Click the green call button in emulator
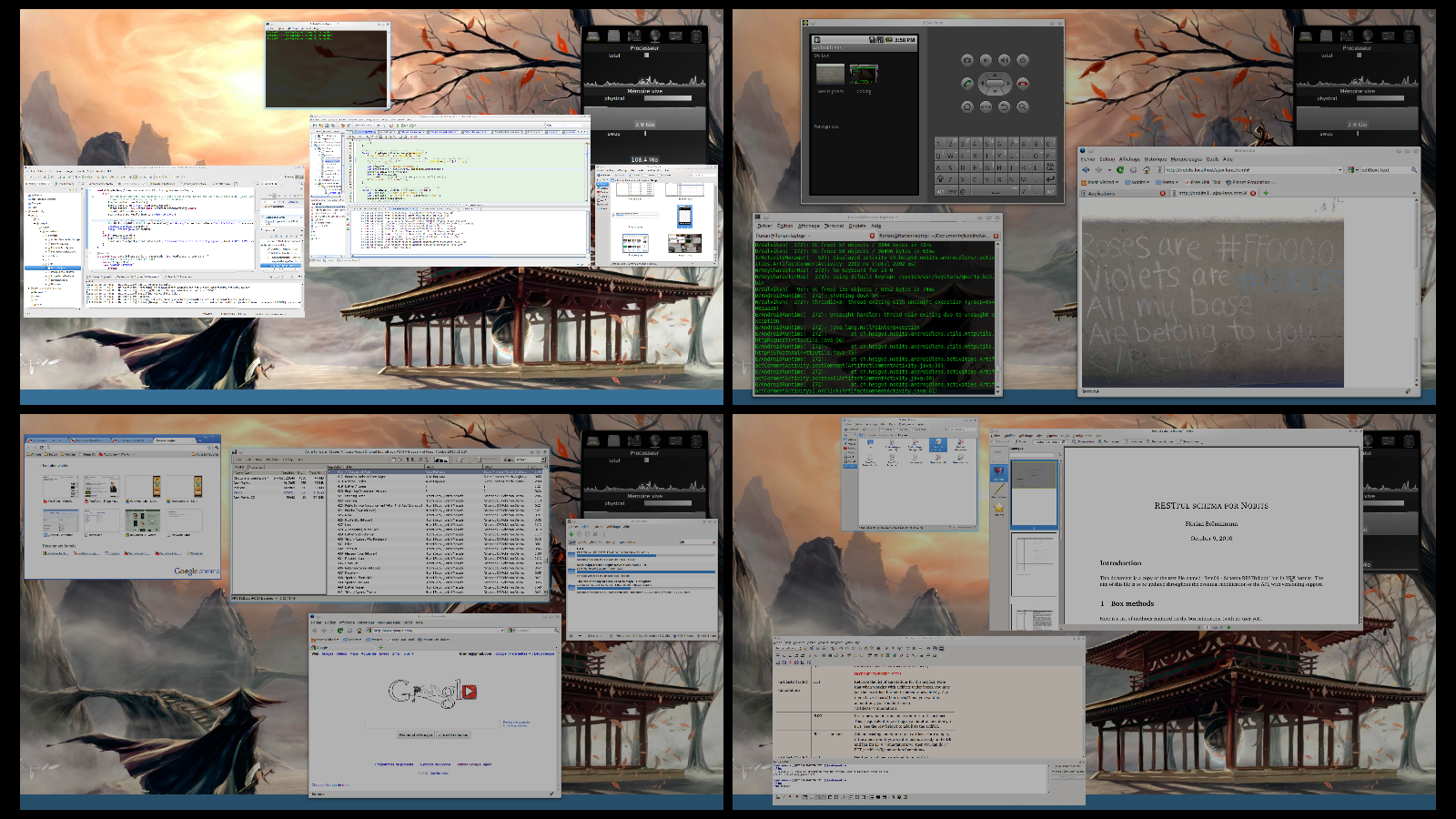Viewport: 1456px width, 819px height. point(967,84)
